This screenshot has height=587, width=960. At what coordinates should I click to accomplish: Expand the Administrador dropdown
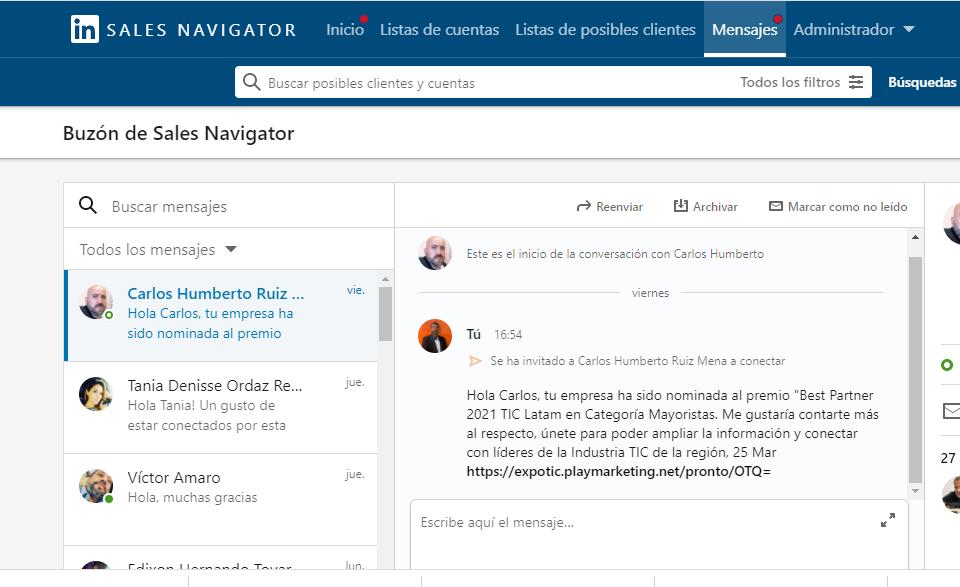[853, 29]
